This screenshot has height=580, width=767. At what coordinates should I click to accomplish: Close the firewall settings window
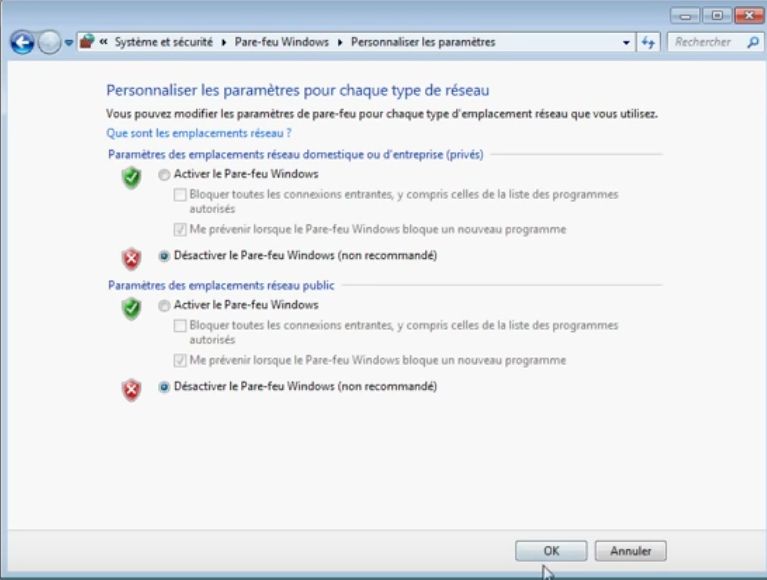point(749,16)
